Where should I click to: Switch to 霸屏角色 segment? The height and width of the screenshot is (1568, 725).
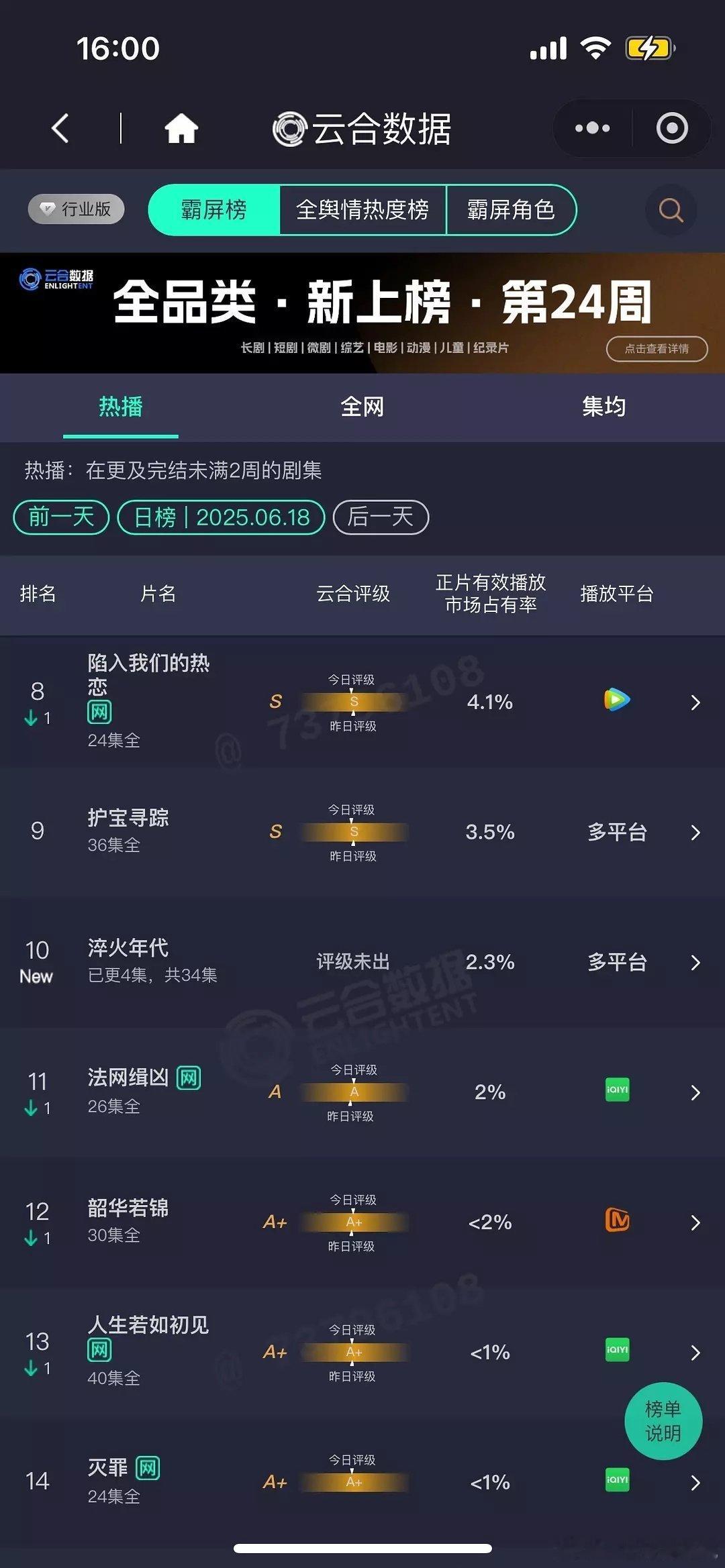point(511,210)
